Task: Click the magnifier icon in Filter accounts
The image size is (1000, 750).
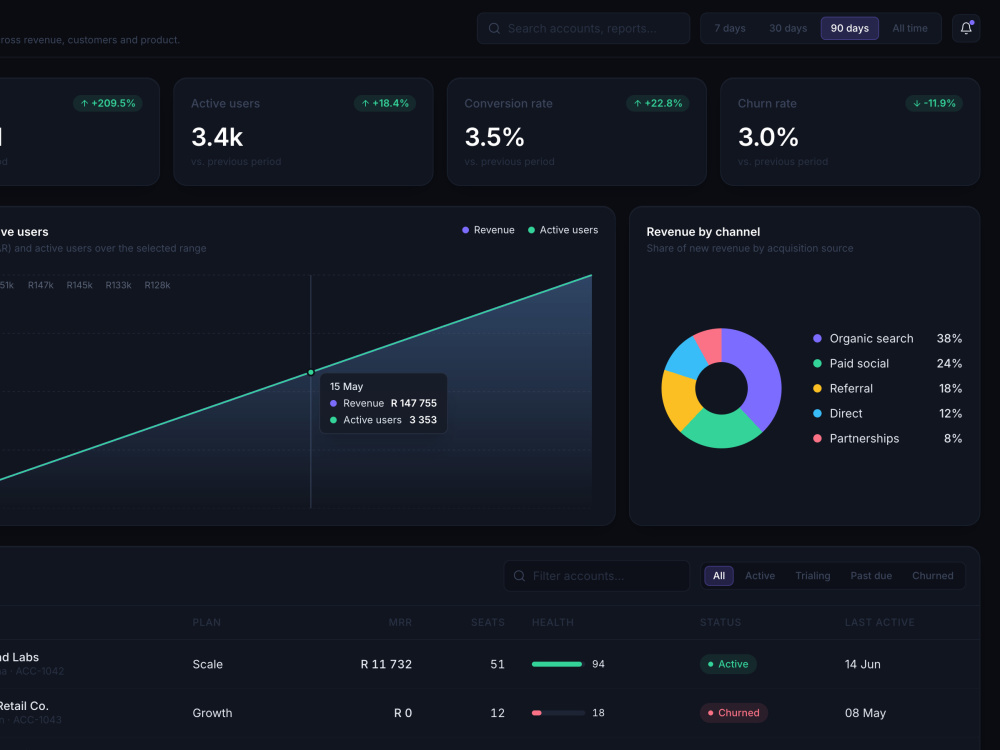Action: (519, 576)
